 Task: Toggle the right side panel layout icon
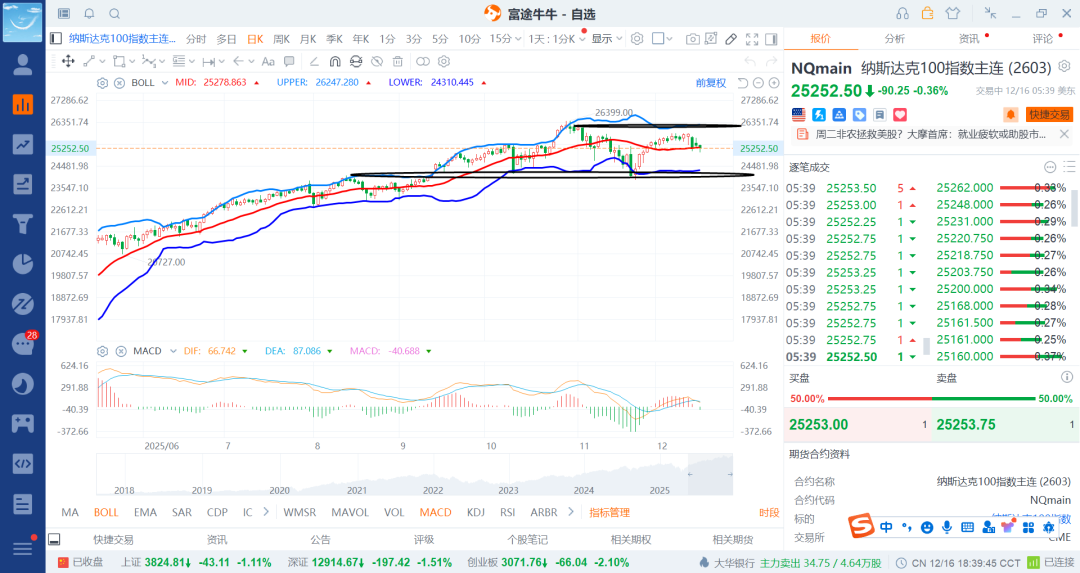(x=771, y=39)
